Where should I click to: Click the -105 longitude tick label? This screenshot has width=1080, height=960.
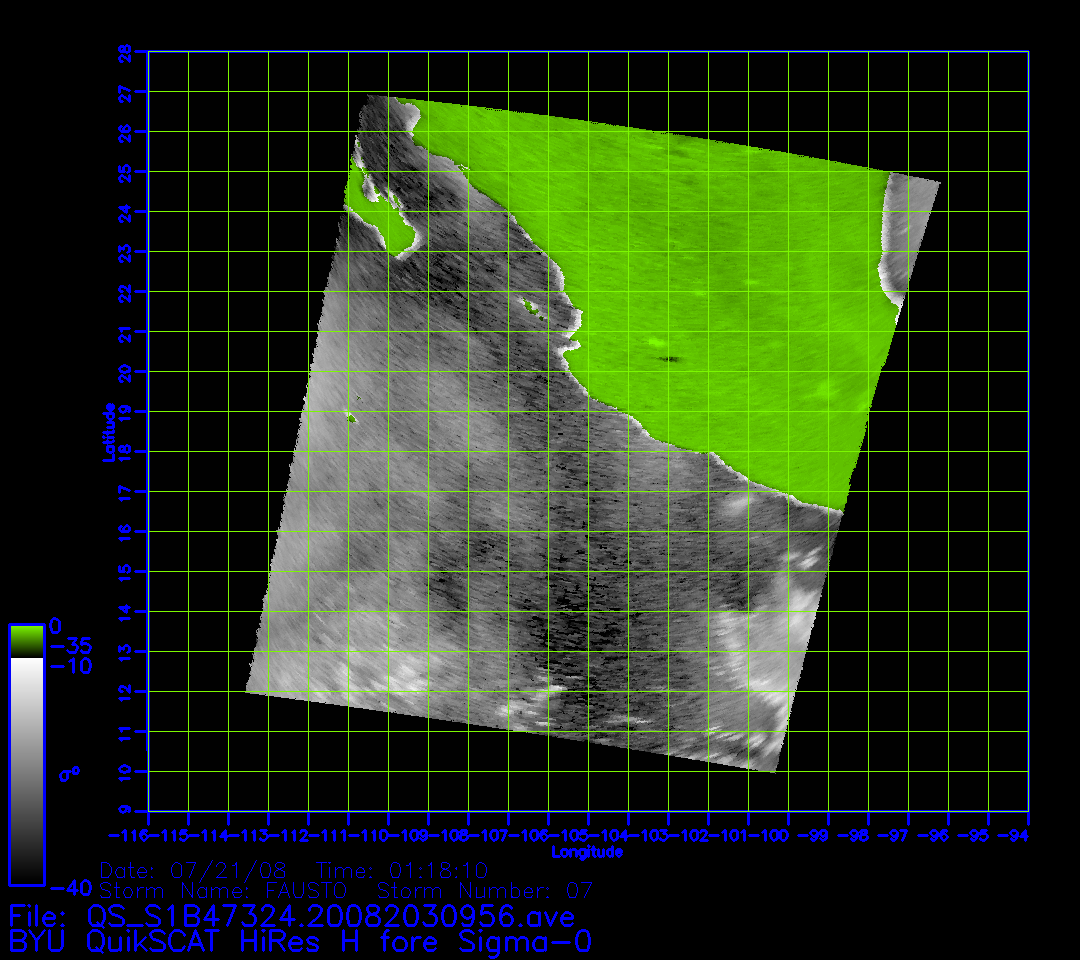pyautogui.click(x=588, y=835)
